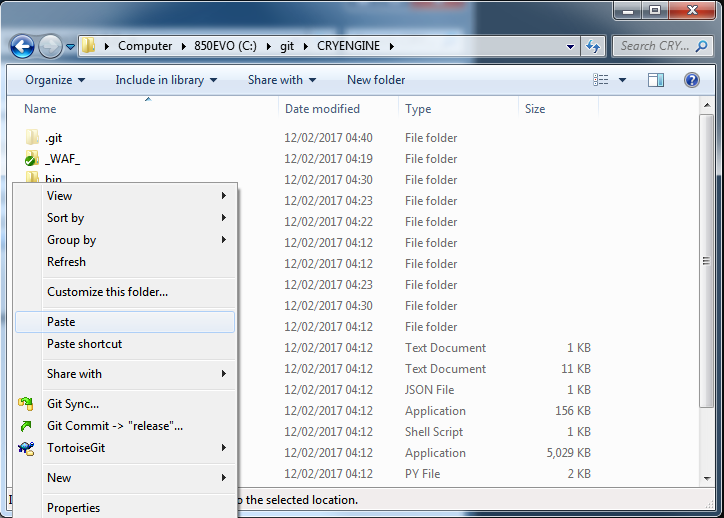Image resolution: width=724 pixels, height=518 pixels.
Task: Expand the arrow after Computer breadcrumb
Action: (183, 46)
